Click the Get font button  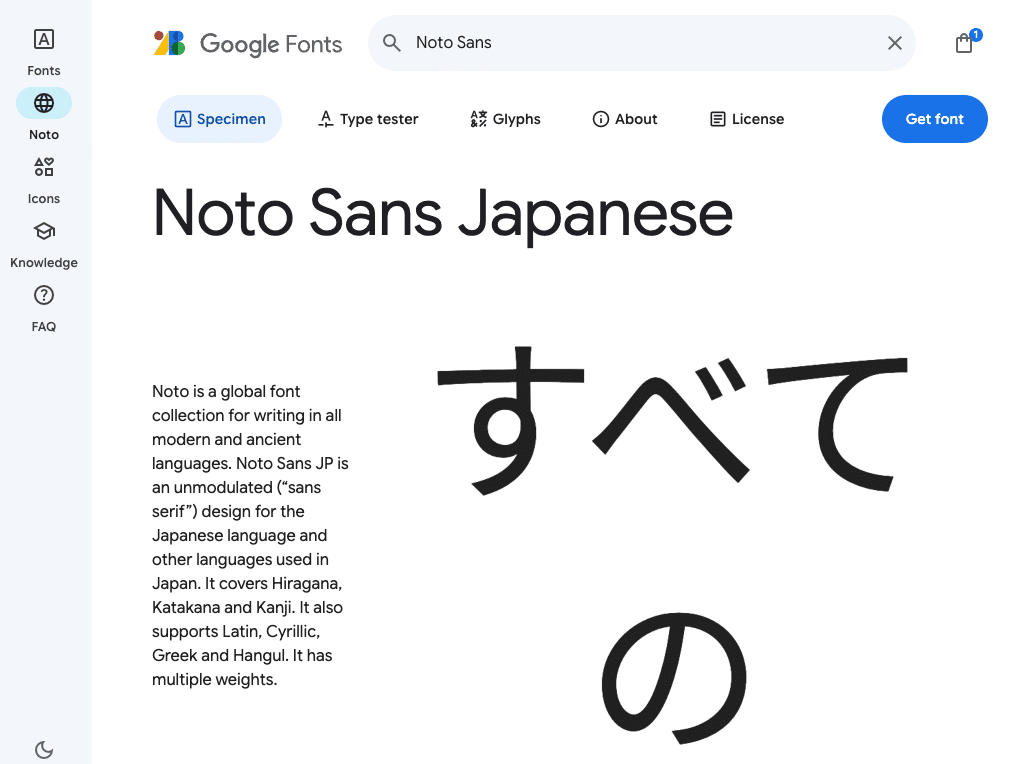point(934,119)
